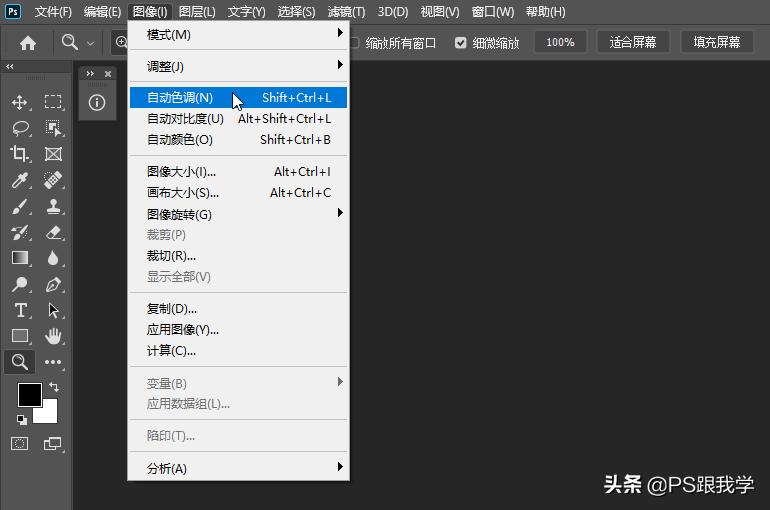Select the Rectangular Marquee tool

pos(53,102)
